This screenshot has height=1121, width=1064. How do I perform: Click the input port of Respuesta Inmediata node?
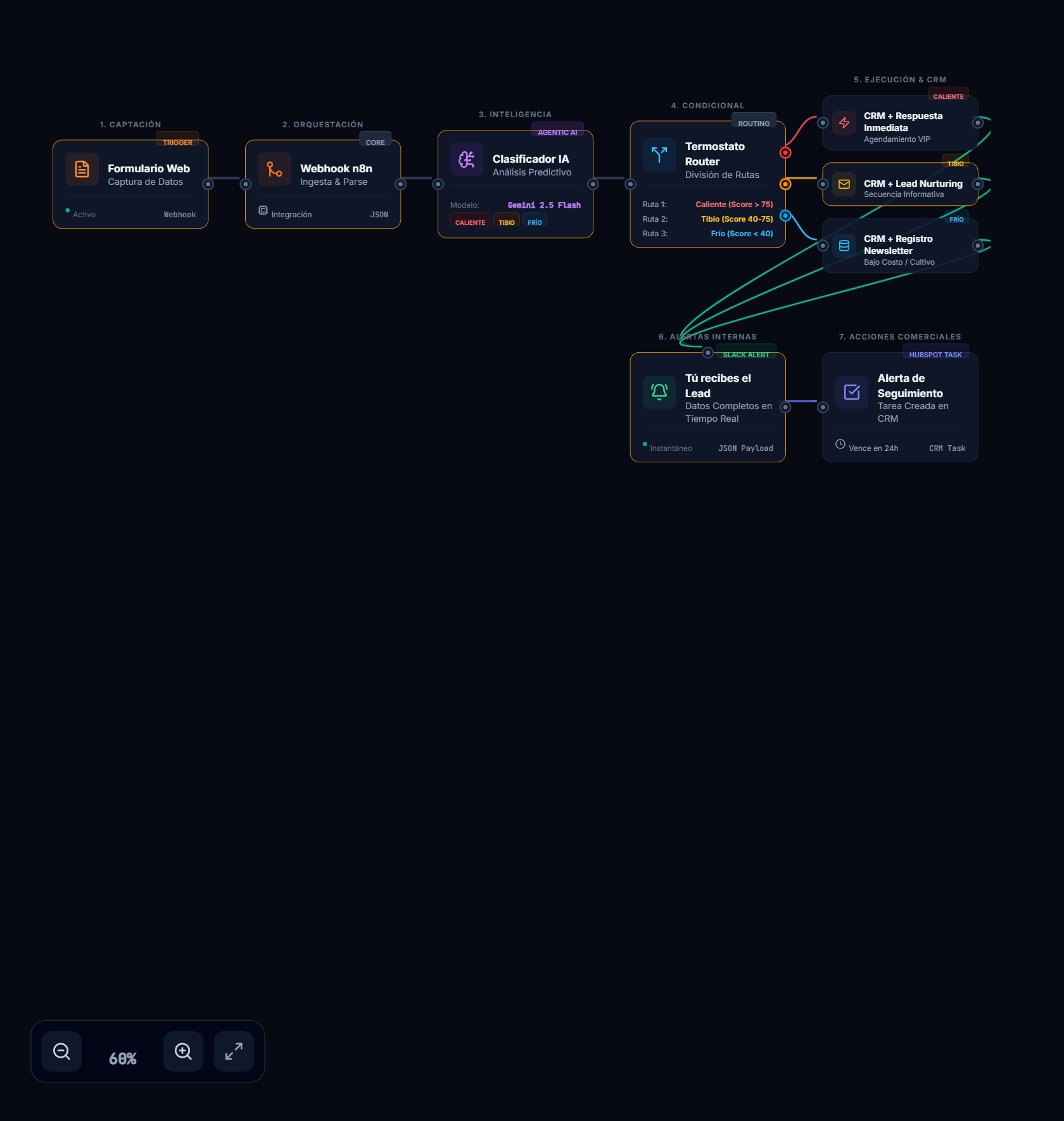point(823,123)
